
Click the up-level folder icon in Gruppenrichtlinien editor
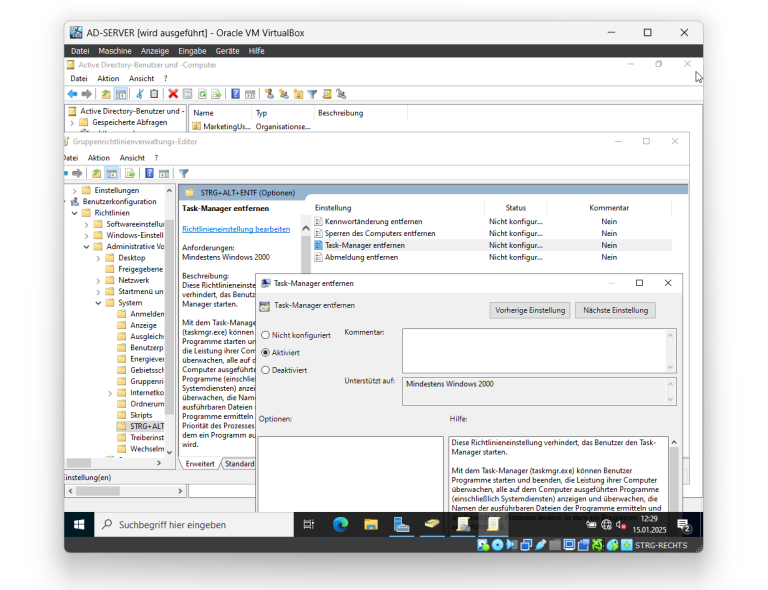tap(96, 173)
